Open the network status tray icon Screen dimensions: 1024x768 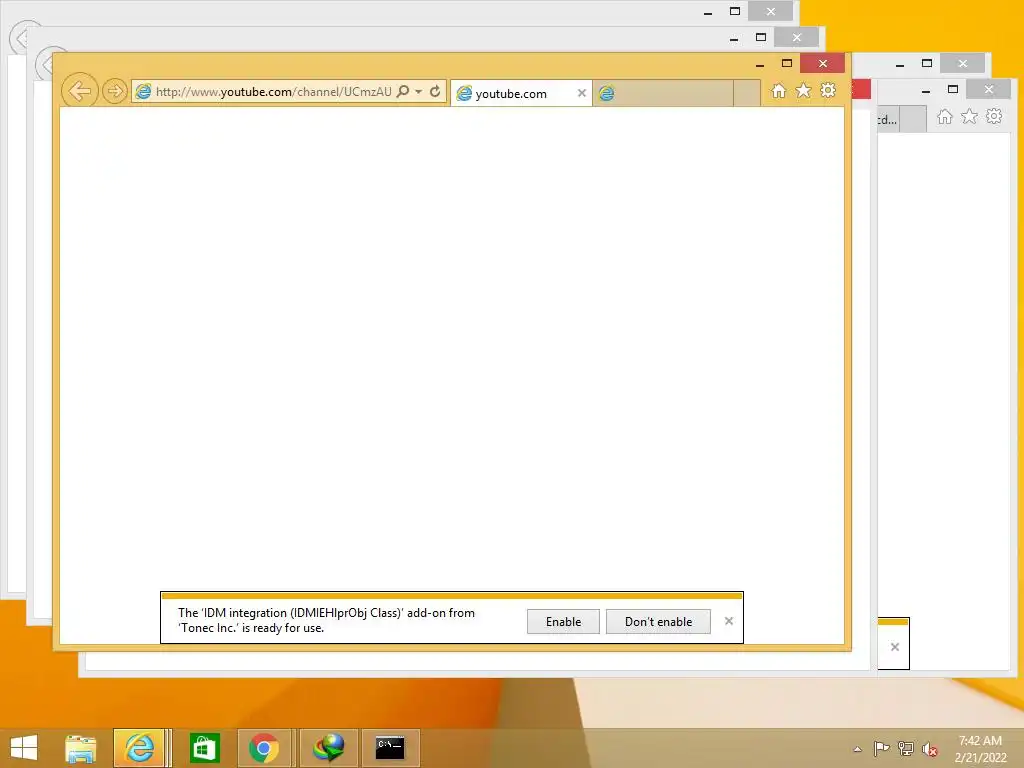[906, 749]
